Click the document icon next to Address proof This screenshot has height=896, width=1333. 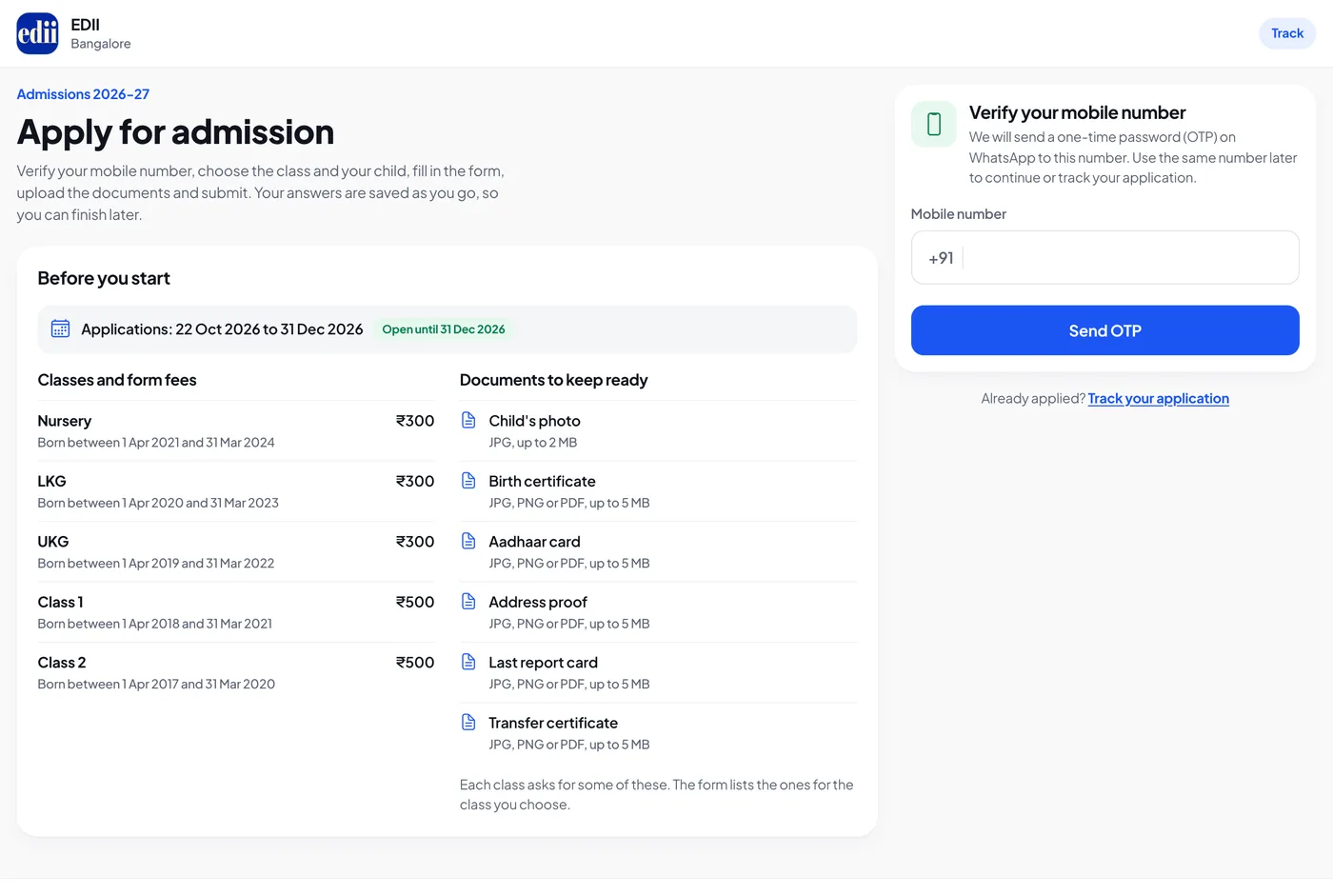pos(468,602)
